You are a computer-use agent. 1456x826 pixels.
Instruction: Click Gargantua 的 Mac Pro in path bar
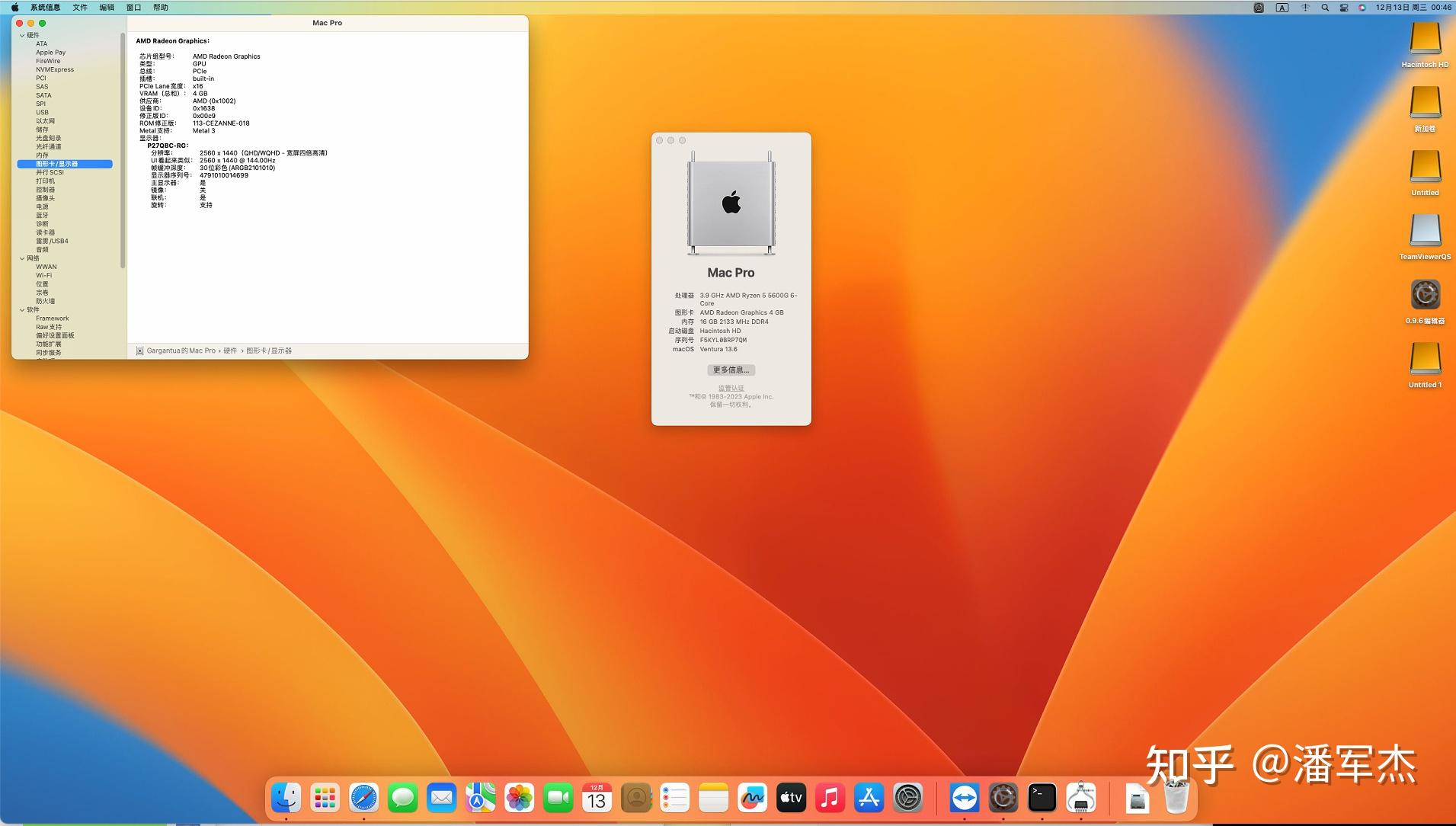click(181, 351)
